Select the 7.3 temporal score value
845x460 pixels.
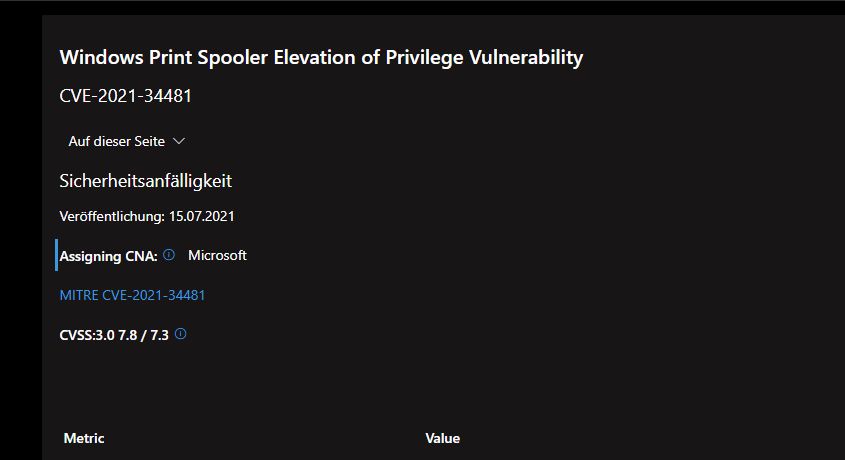160,335
